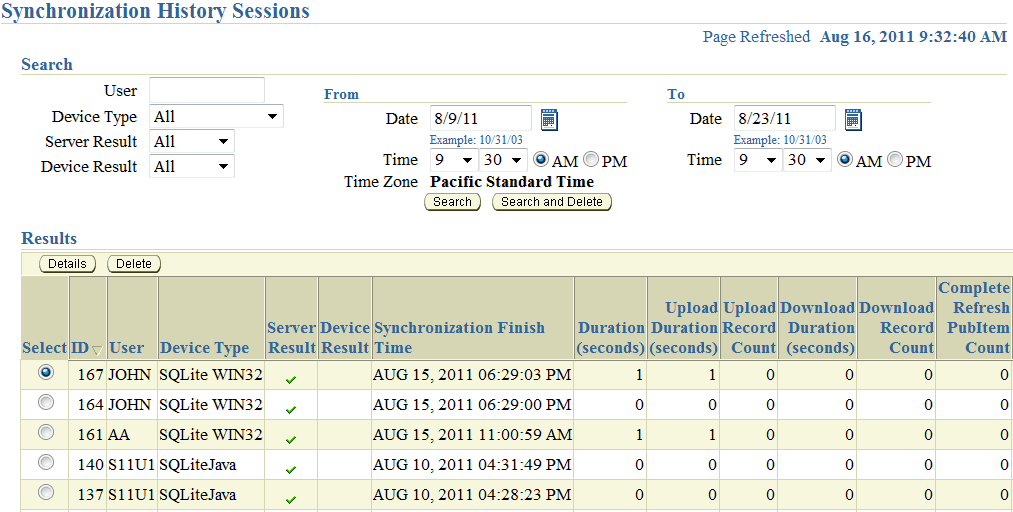Open the To time minute dropdown

click(x=808, y=160)
